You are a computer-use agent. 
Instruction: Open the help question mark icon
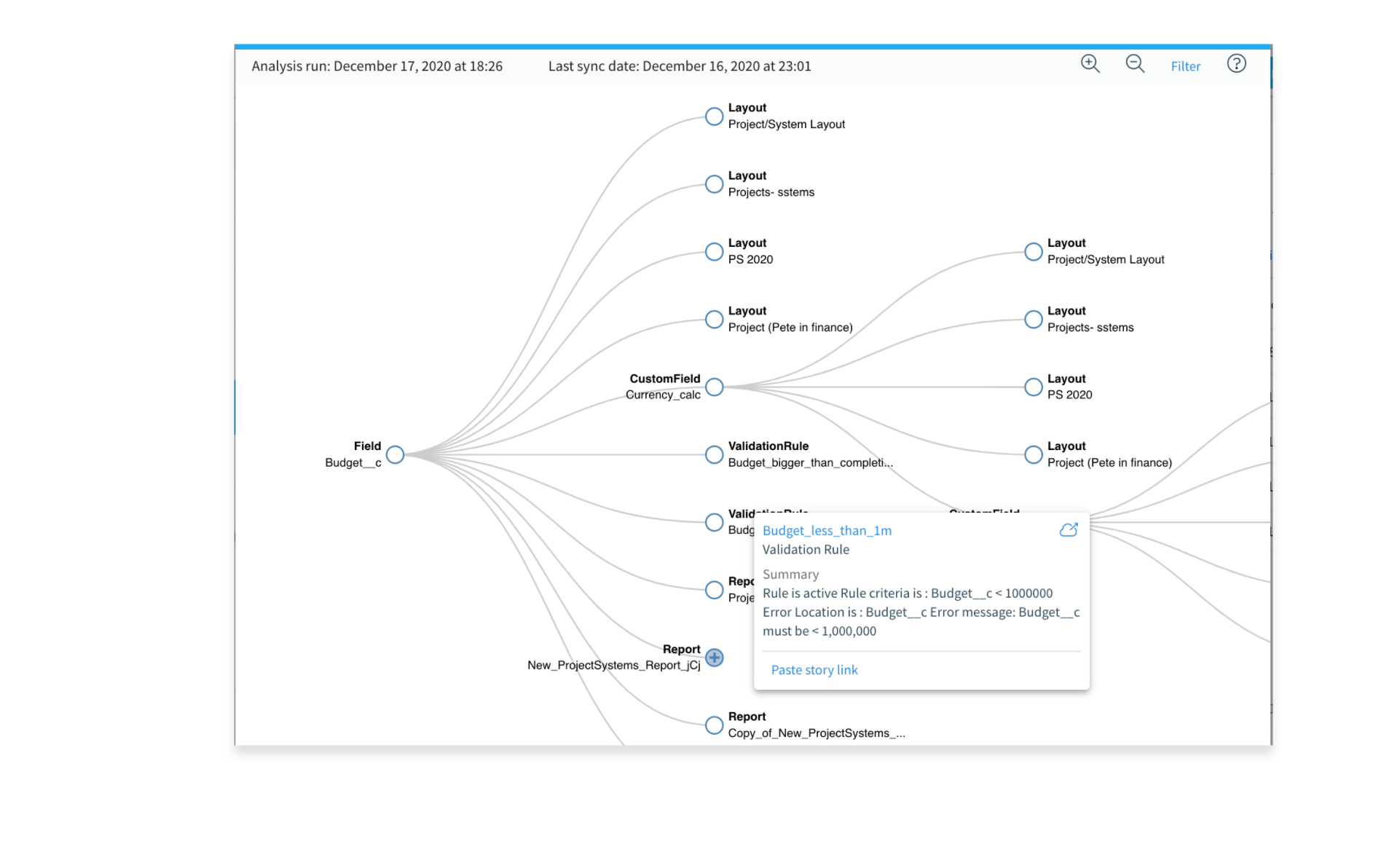(x=1236, y=64)
